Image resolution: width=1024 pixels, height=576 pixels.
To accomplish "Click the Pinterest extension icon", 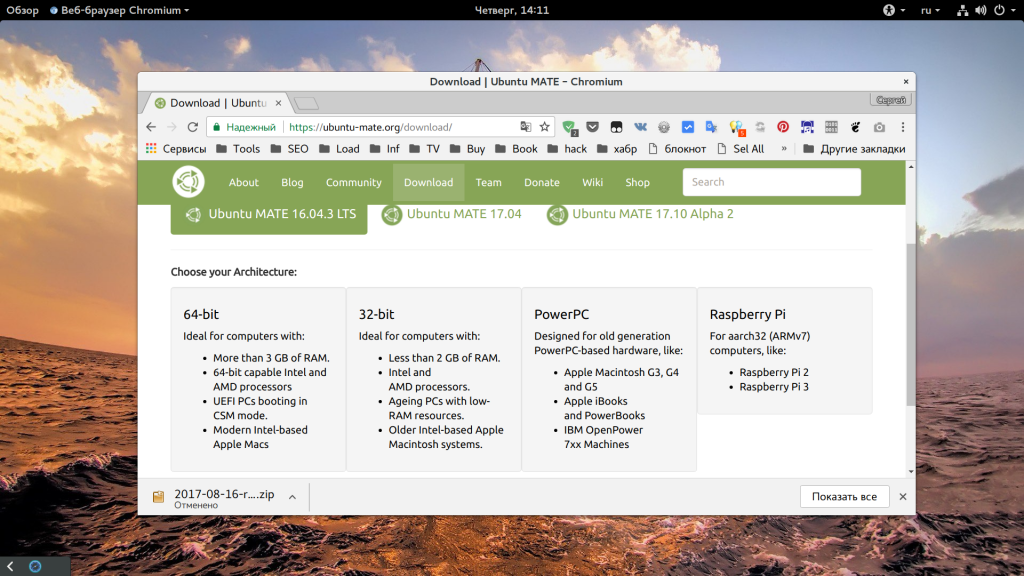I will coord(783,127).
